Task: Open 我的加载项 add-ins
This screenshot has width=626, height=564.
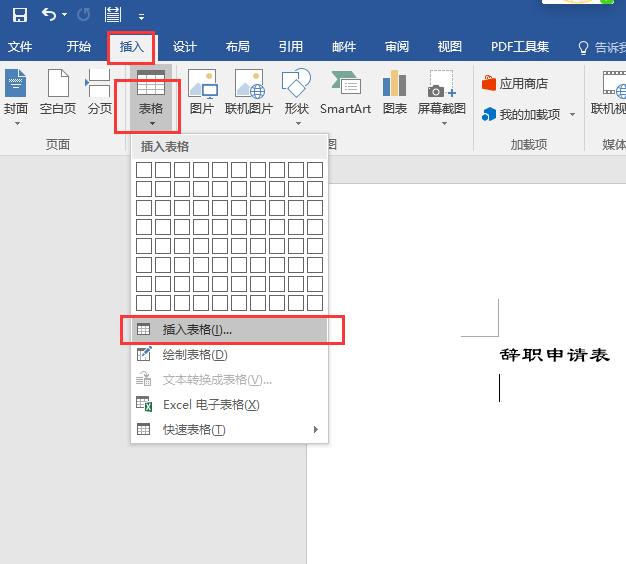Action: click(521, 115)
